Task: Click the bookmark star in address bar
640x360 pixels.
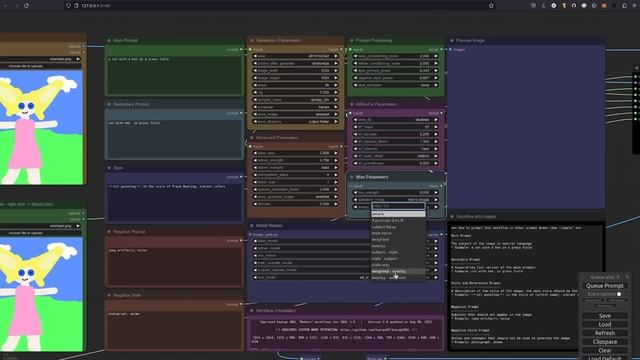Action: click(x=491, y=6)
